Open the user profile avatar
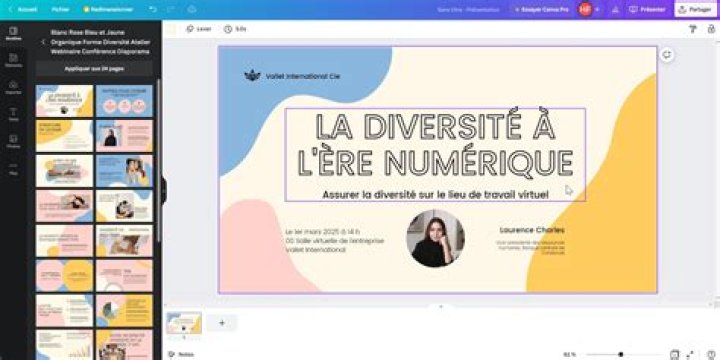720x360 pixels. [585, 9]
